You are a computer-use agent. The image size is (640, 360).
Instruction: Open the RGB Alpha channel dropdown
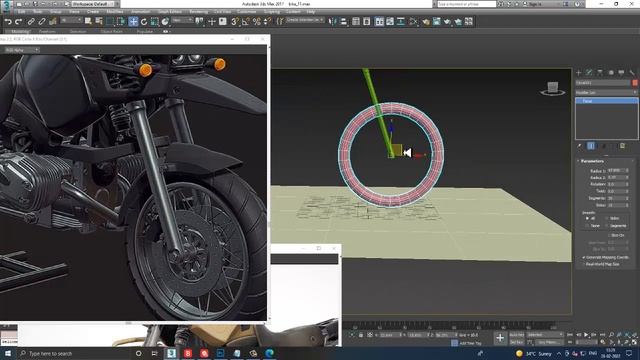pos(22,50)
